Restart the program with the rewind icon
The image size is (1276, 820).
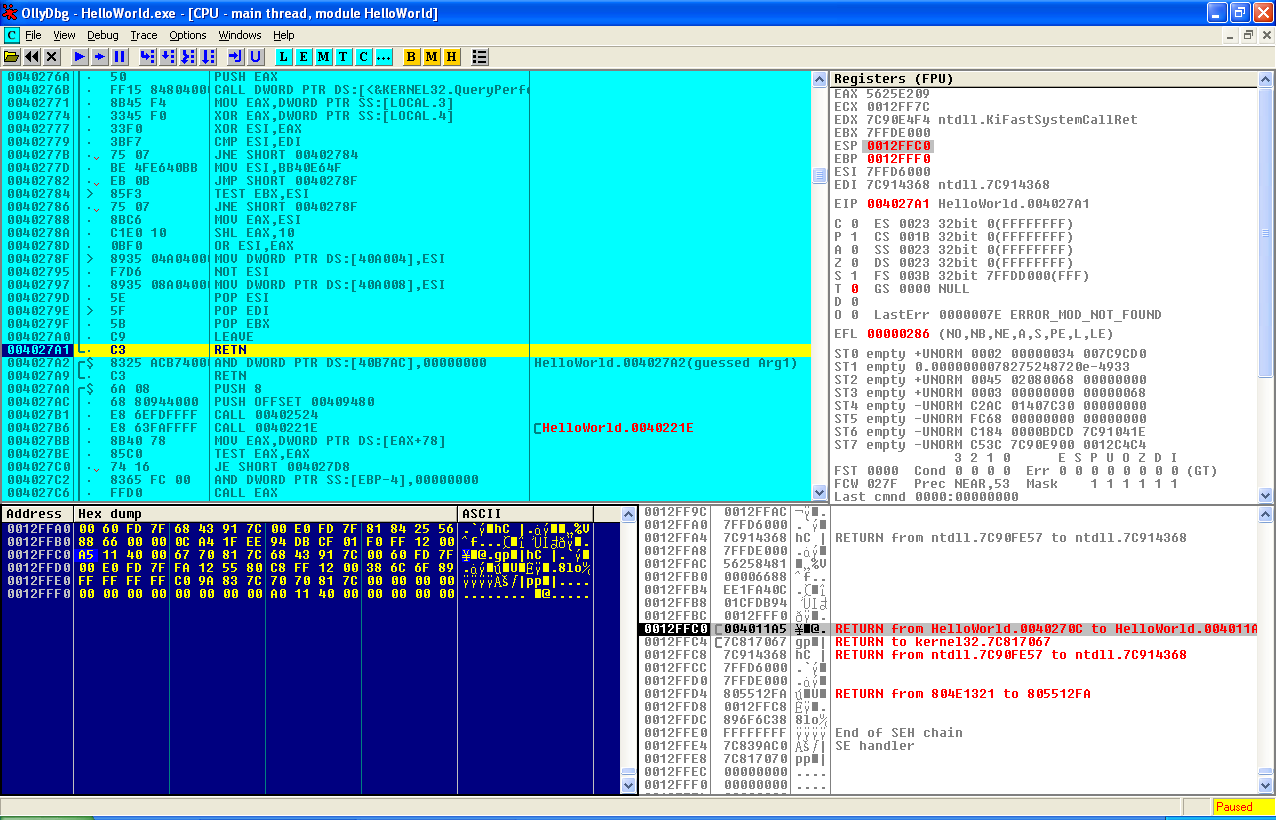32,57
